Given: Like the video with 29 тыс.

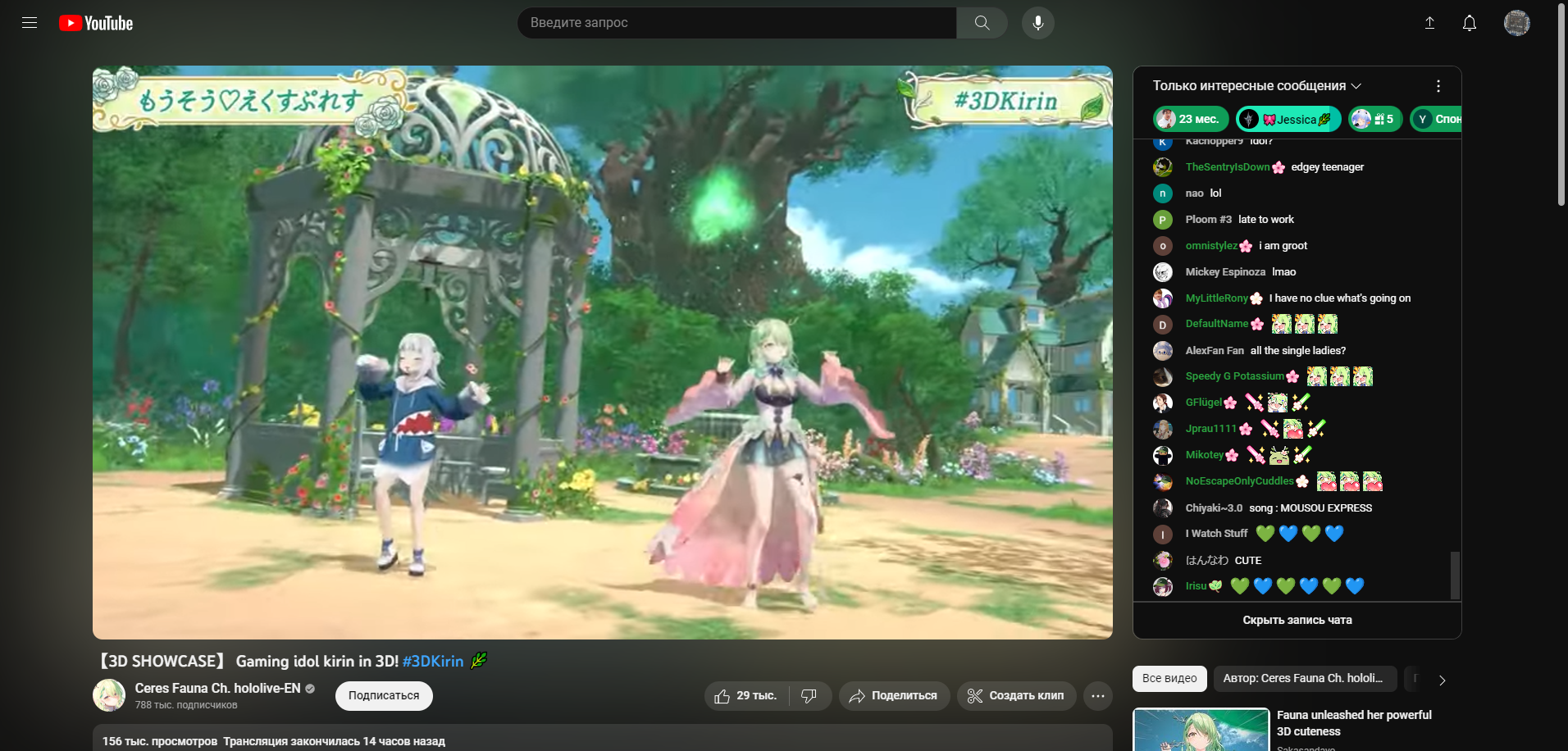Looking at the screenshot, I should (745, 696).
